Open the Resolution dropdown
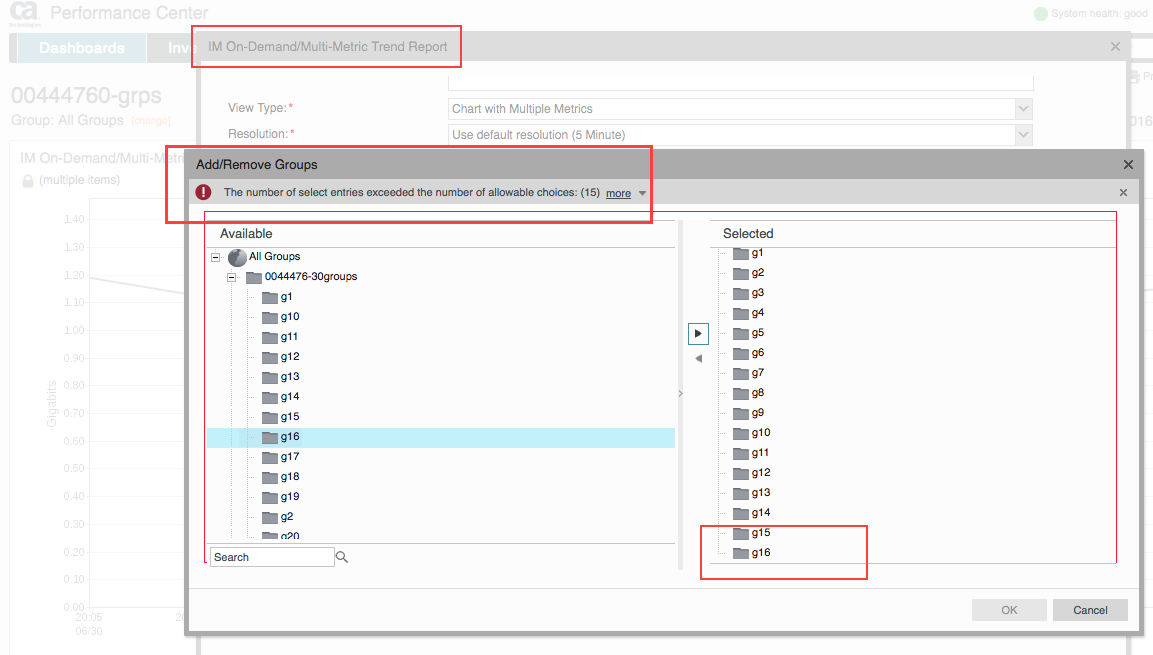Screen dimensions: 1153x655 click(1023, 135)
